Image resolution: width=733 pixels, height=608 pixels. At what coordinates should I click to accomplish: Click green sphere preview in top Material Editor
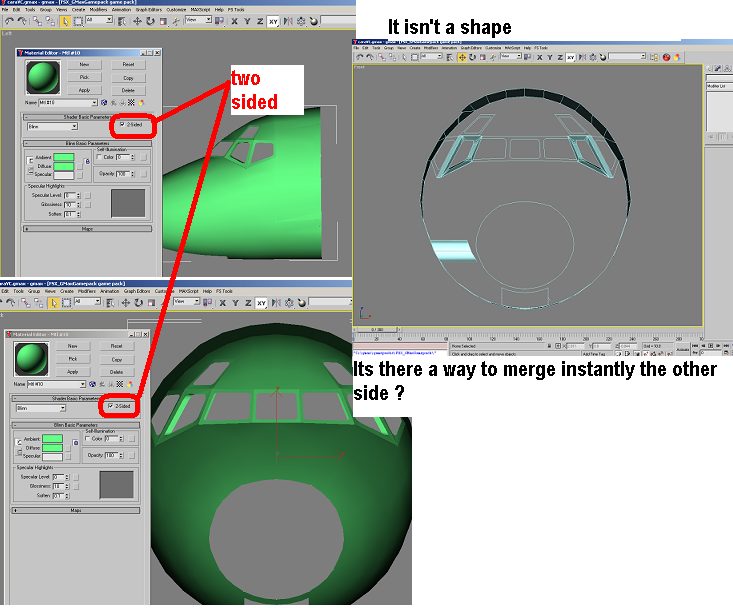pyautogui.click(x=43, y=78)
